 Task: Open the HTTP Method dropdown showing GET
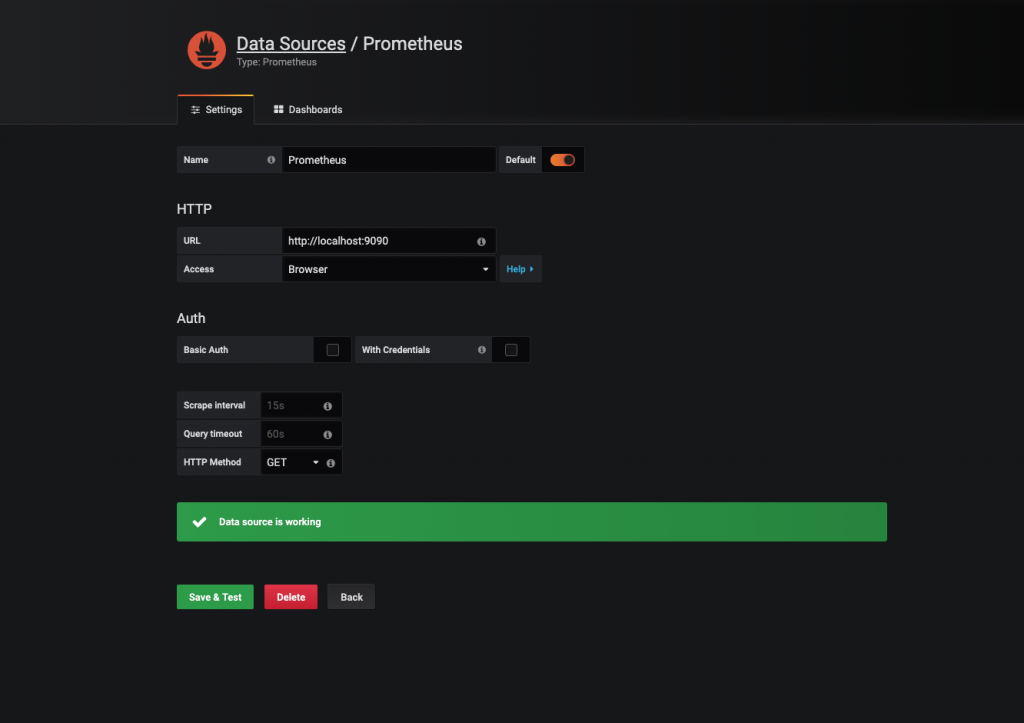pyautogui.click(x=292, y=462)
